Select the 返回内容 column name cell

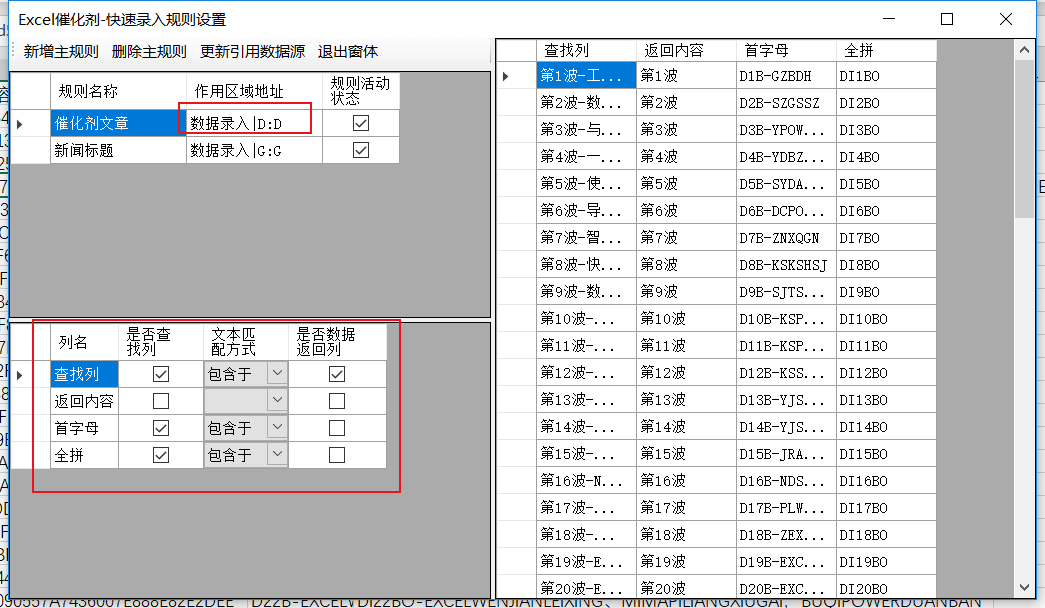pyautogui.click(x=84, y=401)
